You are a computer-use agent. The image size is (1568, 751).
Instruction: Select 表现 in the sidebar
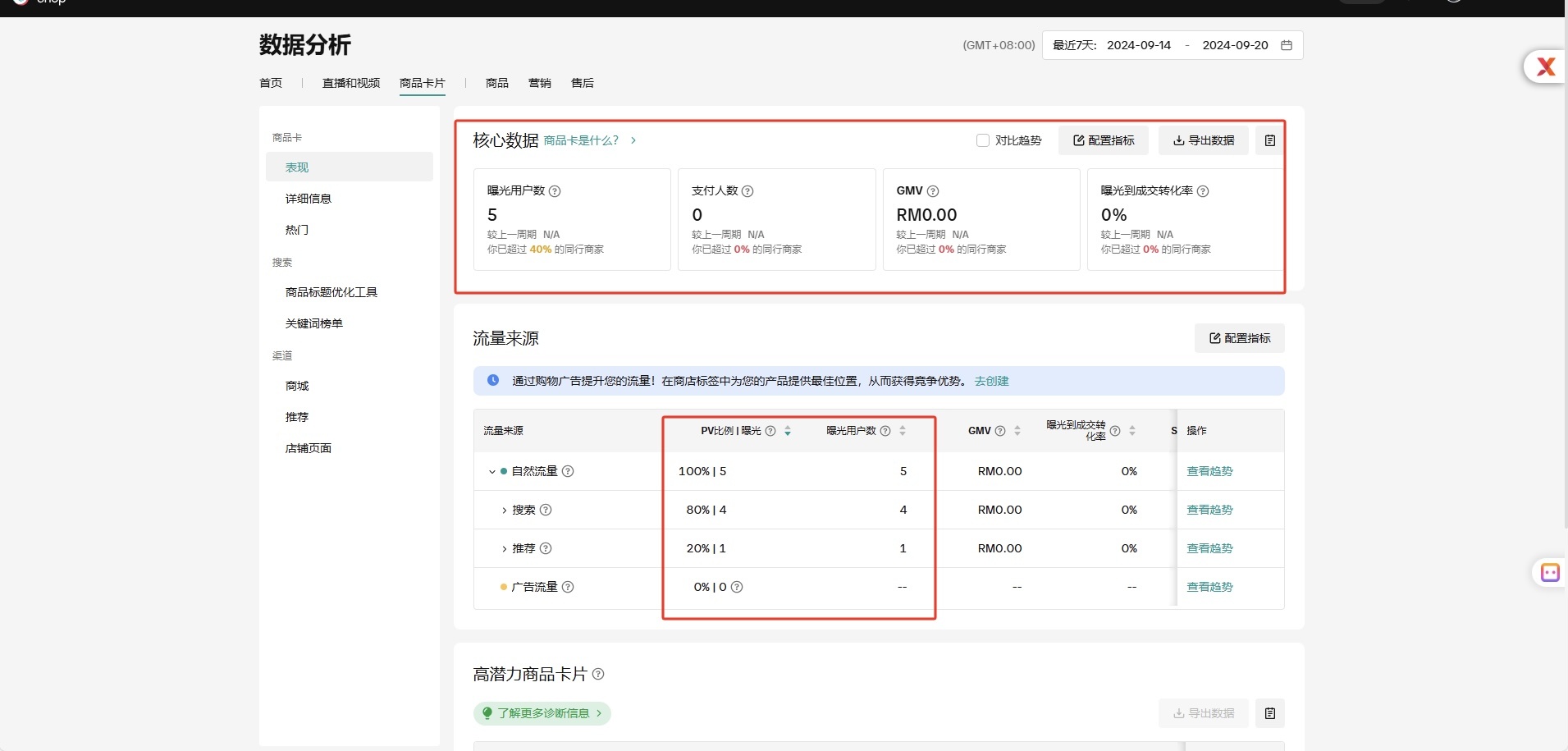coord(350,167)
